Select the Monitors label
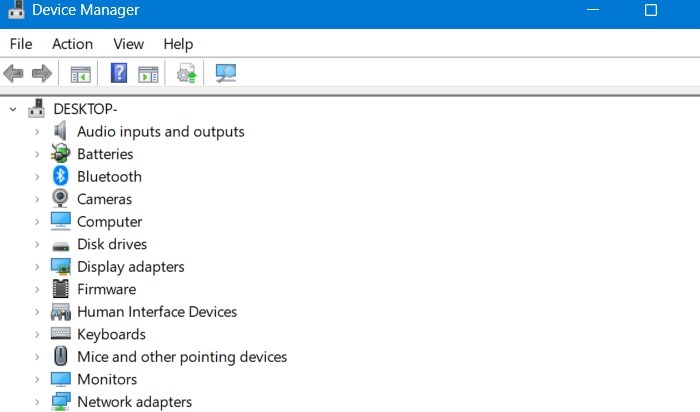Screen dimensions: 700x412 (x=107, y=379)
